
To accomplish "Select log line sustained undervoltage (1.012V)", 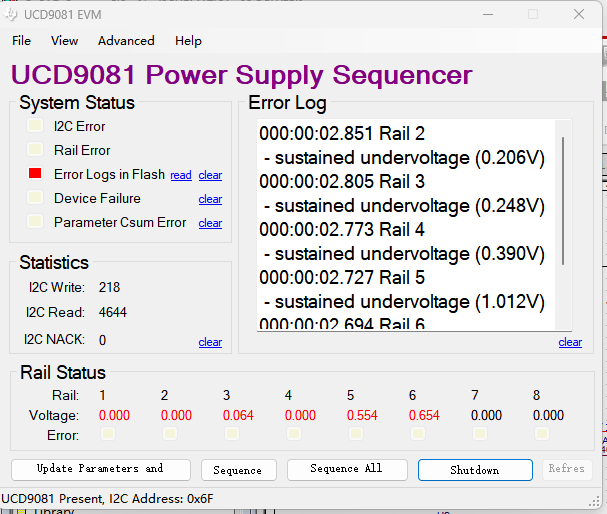I will 404,302.
